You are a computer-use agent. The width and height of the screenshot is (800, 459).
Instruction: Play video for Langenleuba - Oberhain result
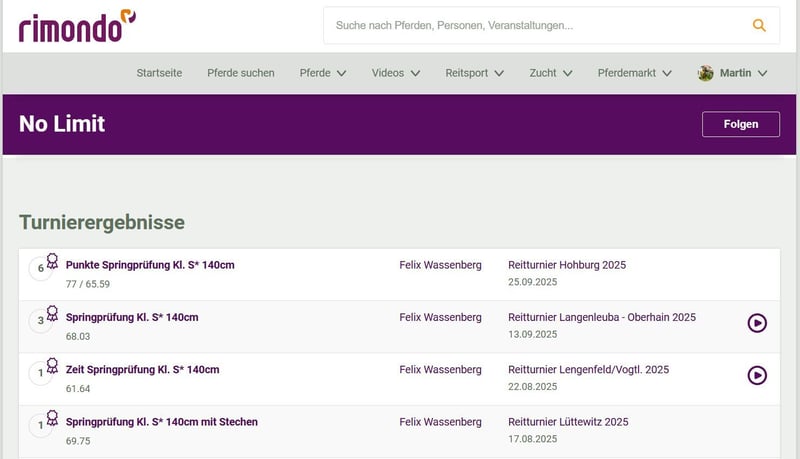(x=757, y=323)
